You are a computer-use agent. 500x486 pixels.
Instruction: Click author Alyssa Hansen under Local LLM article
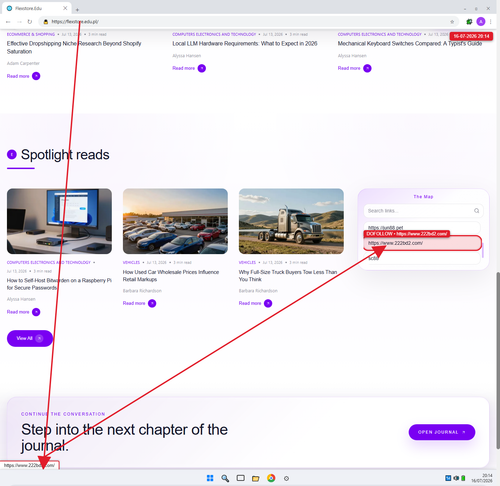coord(187,56)
